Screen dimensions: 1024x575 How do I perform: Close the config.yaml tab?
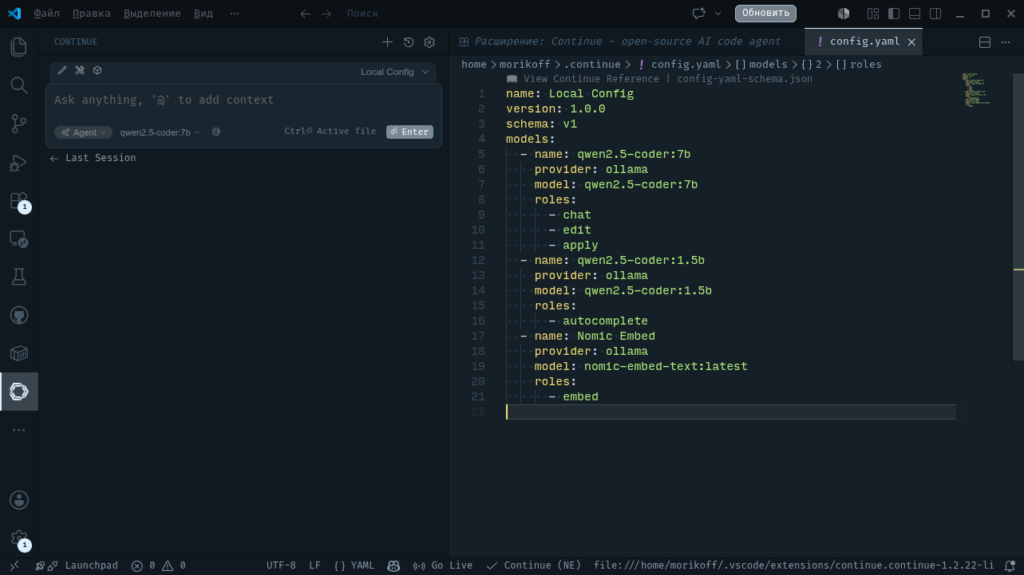point(912,42)
